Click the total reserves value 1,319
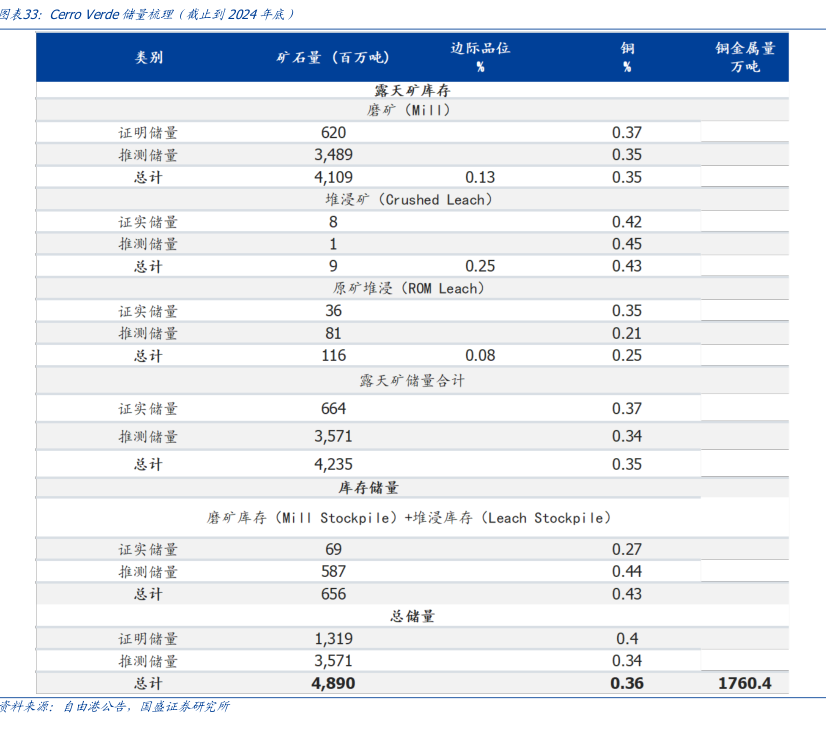 click(333, 639)
